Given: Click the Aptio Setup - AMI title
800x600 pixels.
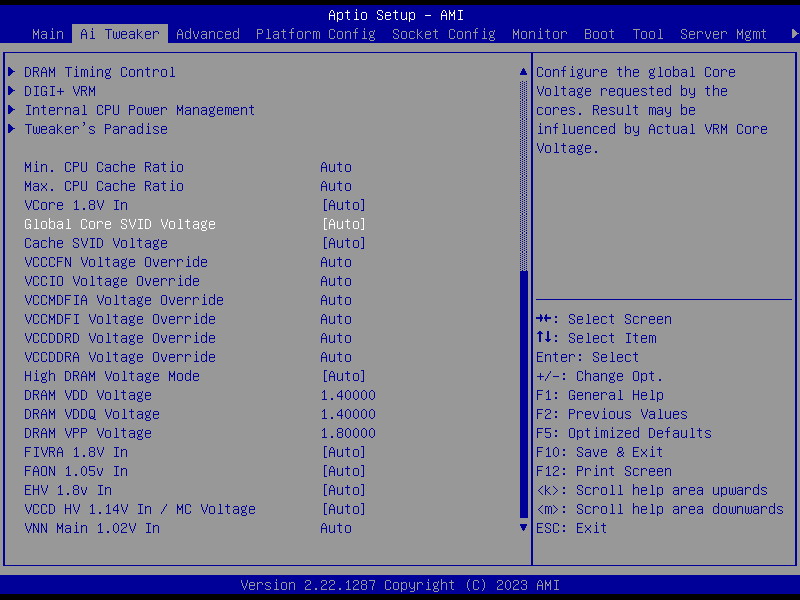Looking at the screenshot, I should click(396, 15).
